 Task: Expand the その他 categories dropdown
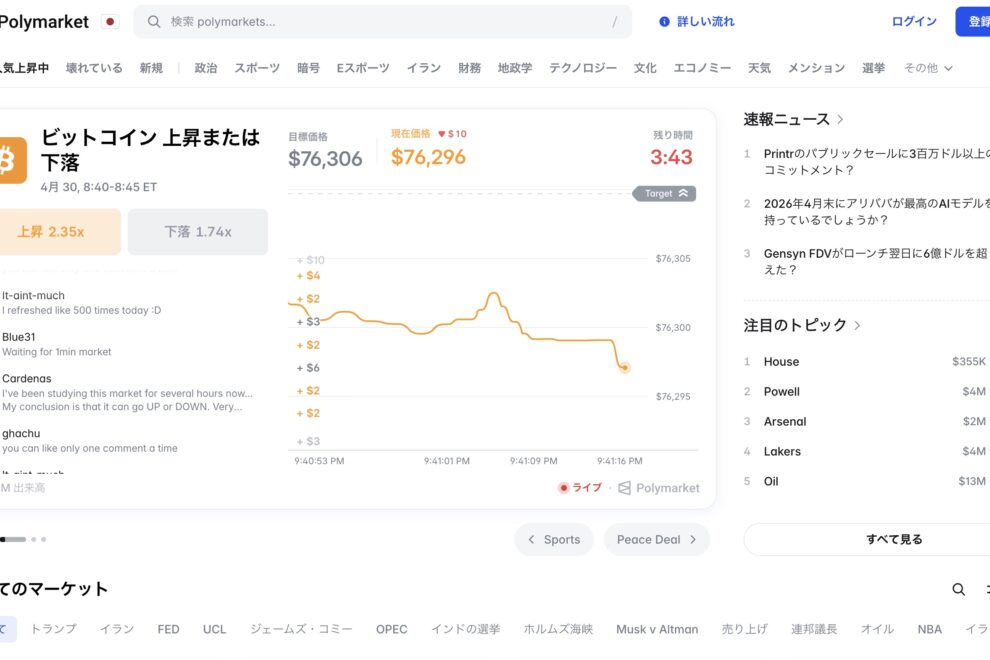tap(927, 67)
